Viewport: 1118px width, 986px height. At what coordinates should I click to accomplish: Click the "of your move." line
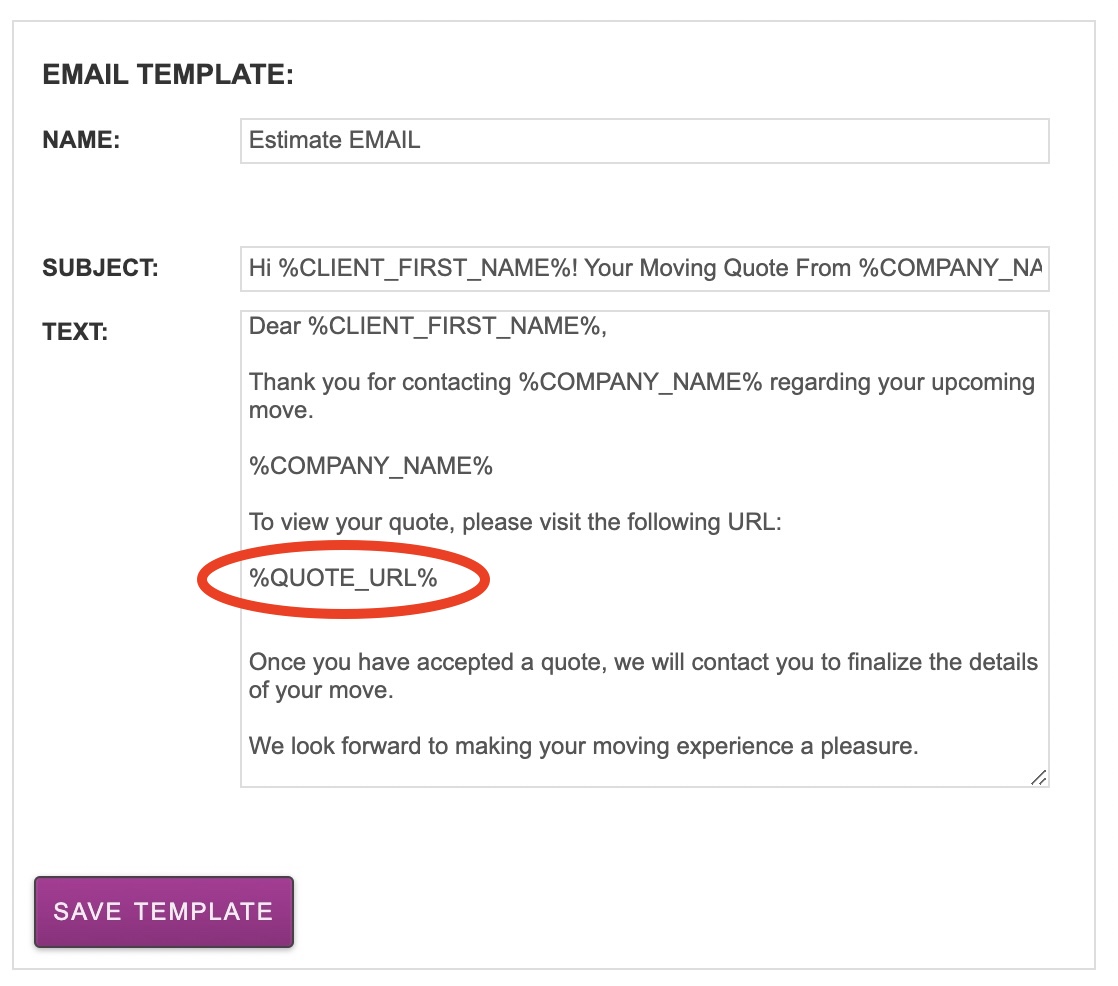pyautogui.click(x=320, y=690)
